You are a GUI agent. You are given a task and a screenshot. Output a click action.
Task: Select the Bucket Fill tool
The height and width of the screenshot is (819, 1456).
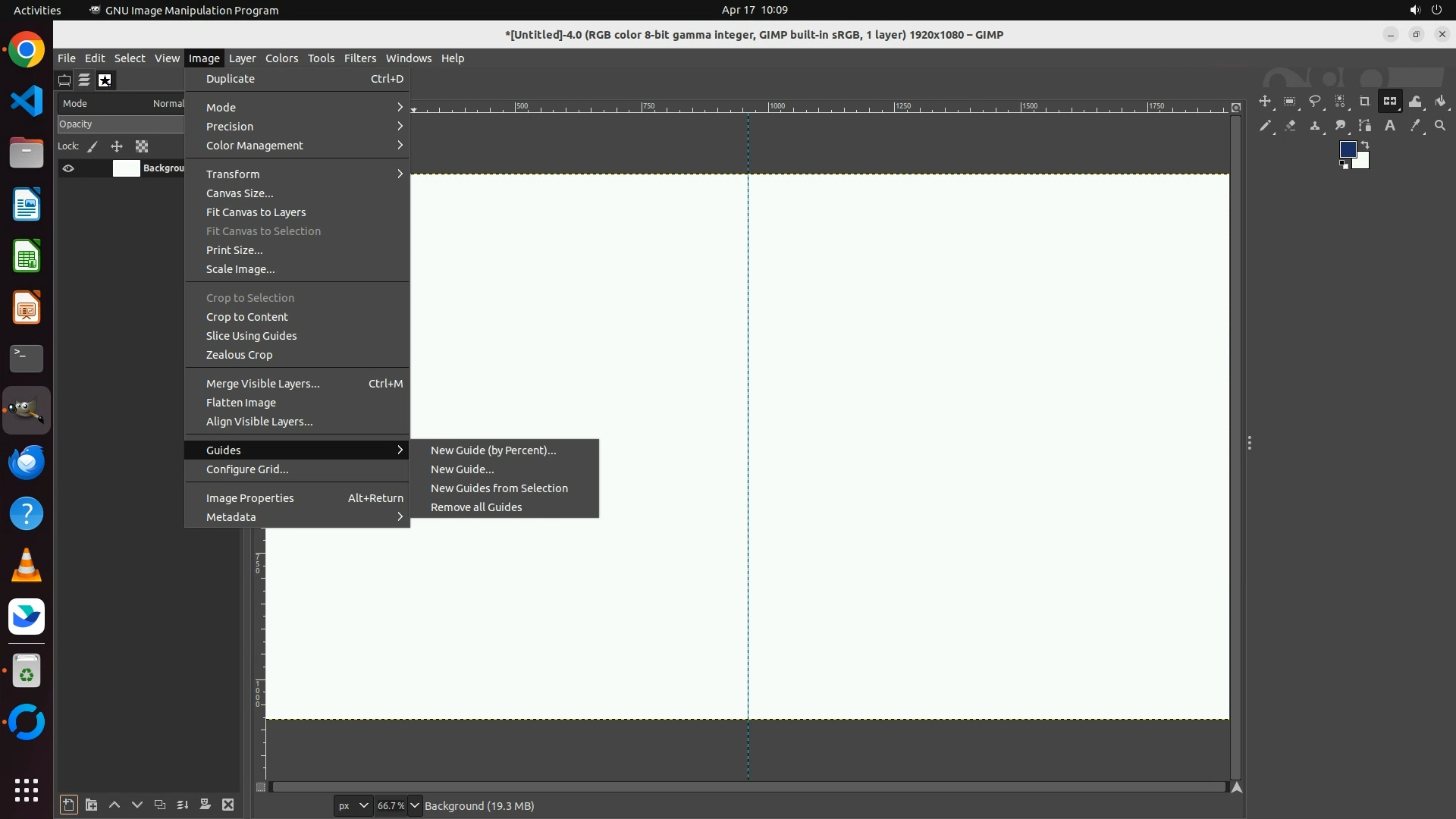point(1440,102)
